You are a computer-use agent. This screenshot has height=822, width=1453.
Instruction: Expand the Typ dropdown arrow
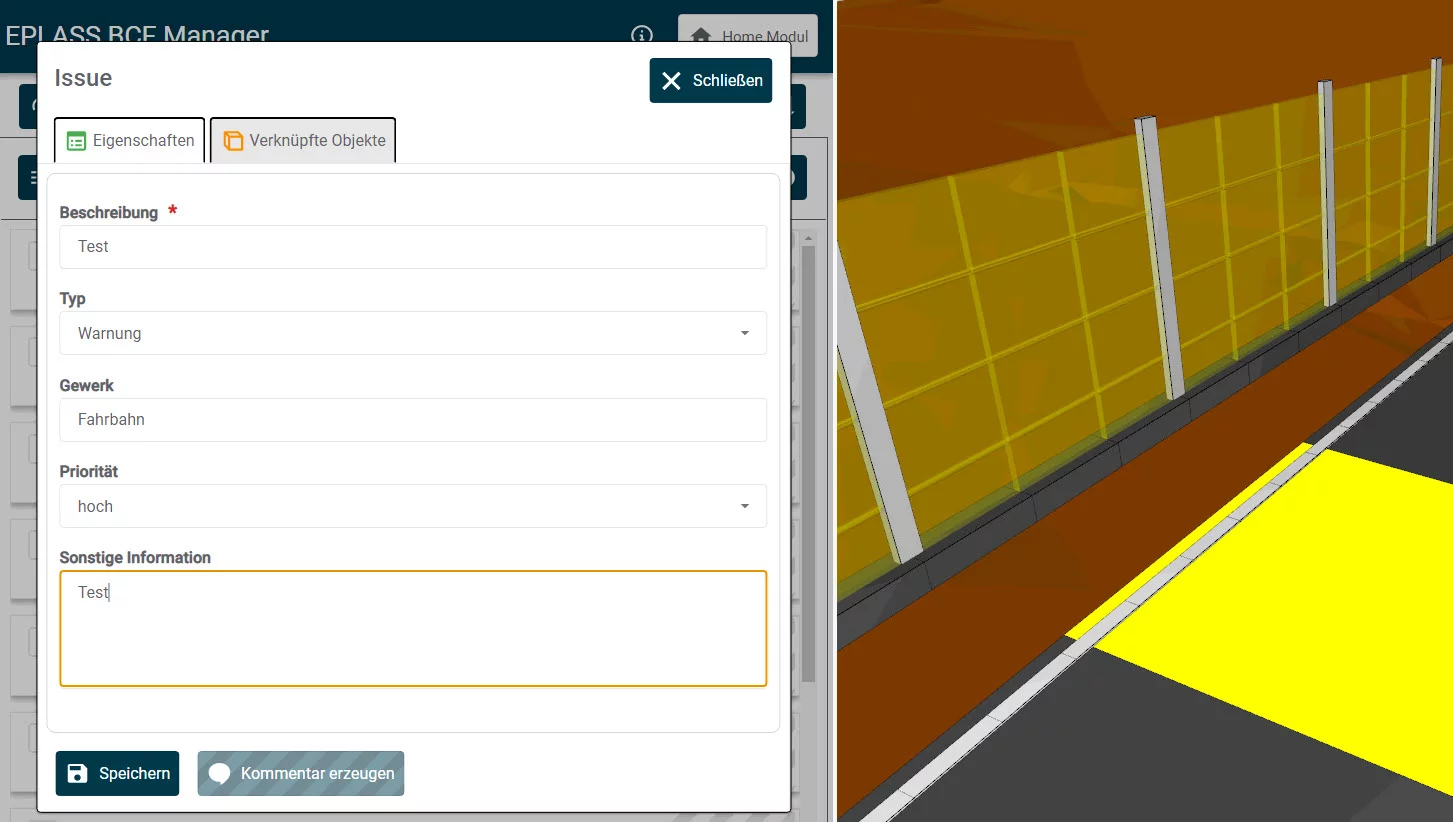click(x=744, y=333)
